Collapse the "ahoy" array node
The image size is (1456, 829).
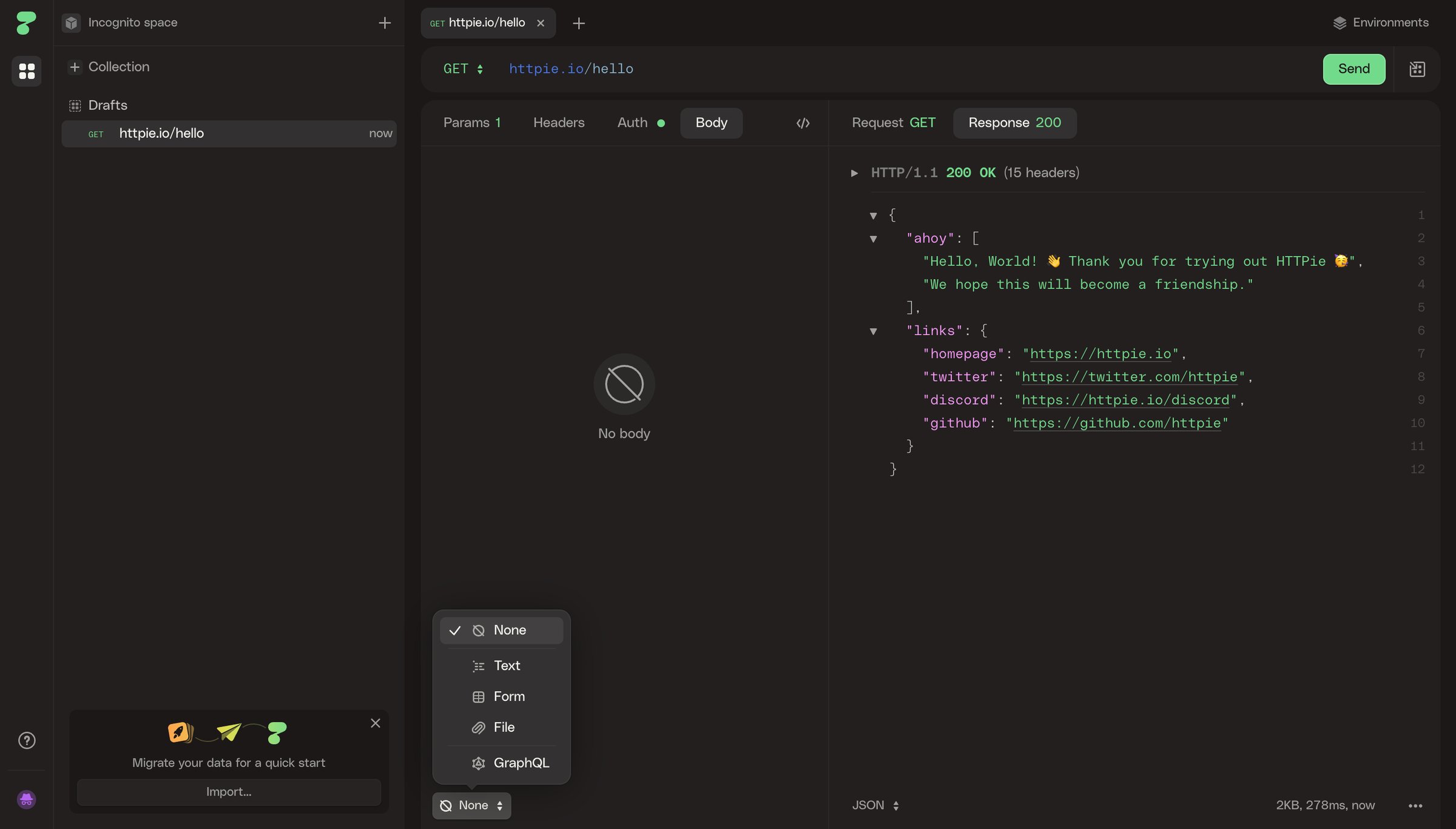coord(874,239)
